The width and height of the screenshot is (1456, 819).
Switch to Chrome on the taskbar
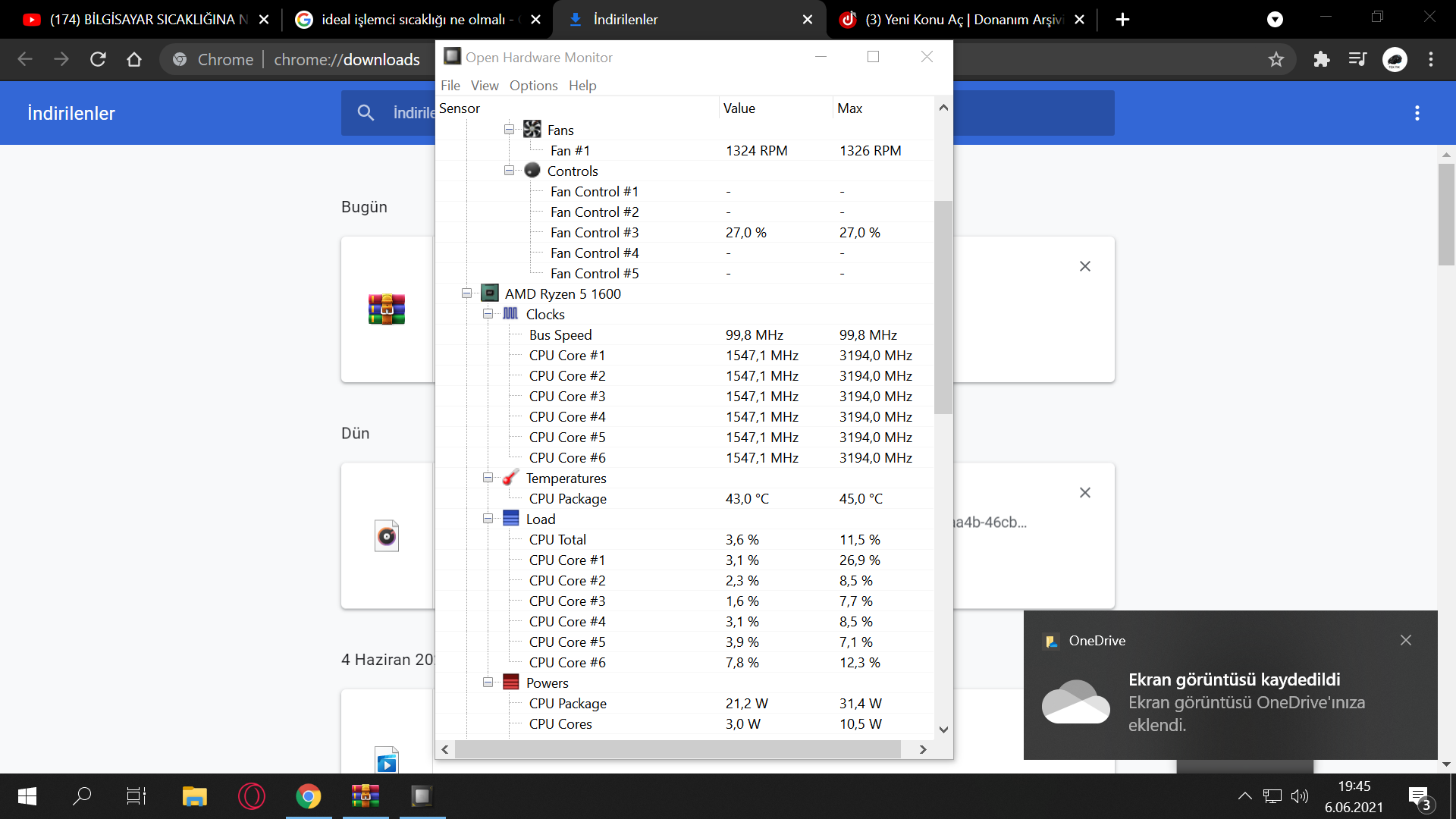[309, 796]
